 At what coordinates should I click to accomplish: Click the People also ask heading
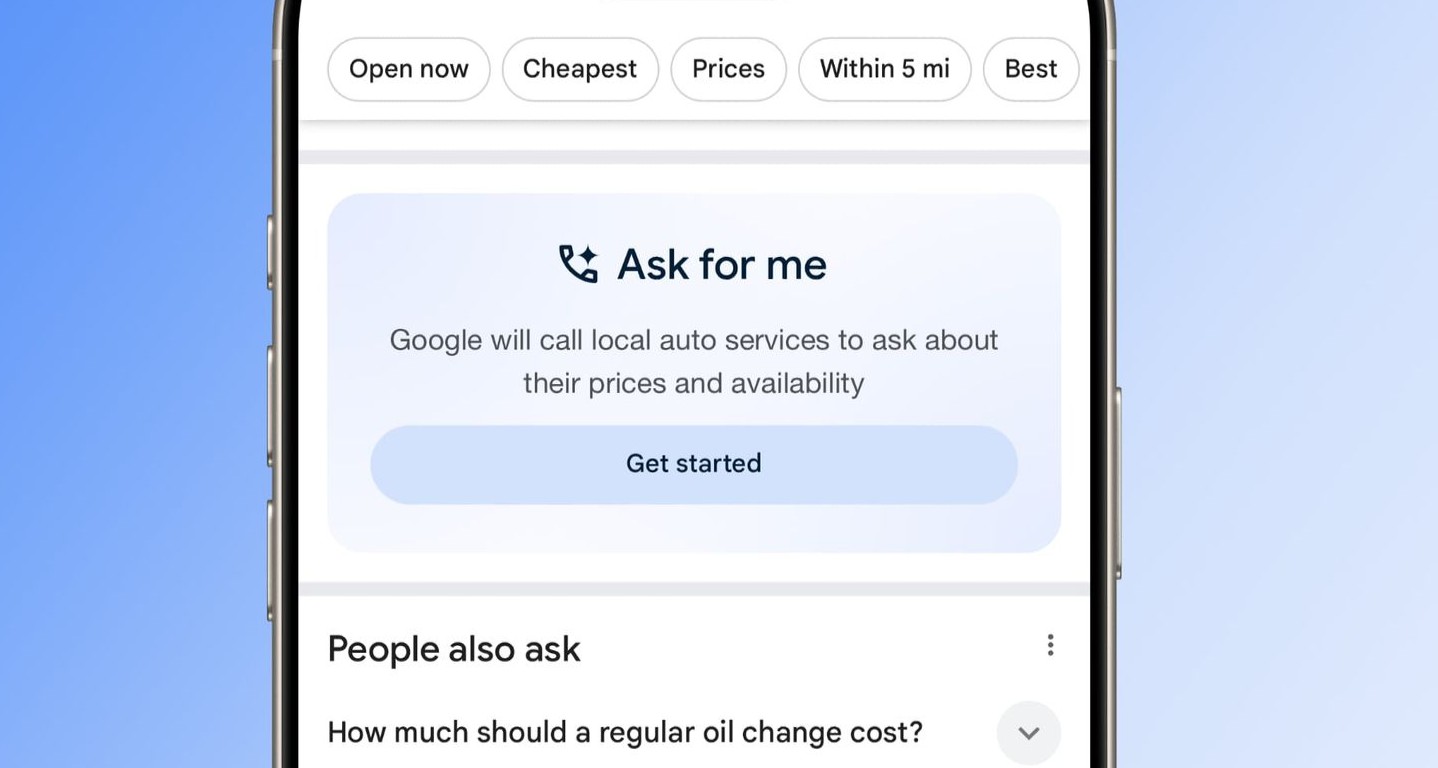tap(454, 650)
